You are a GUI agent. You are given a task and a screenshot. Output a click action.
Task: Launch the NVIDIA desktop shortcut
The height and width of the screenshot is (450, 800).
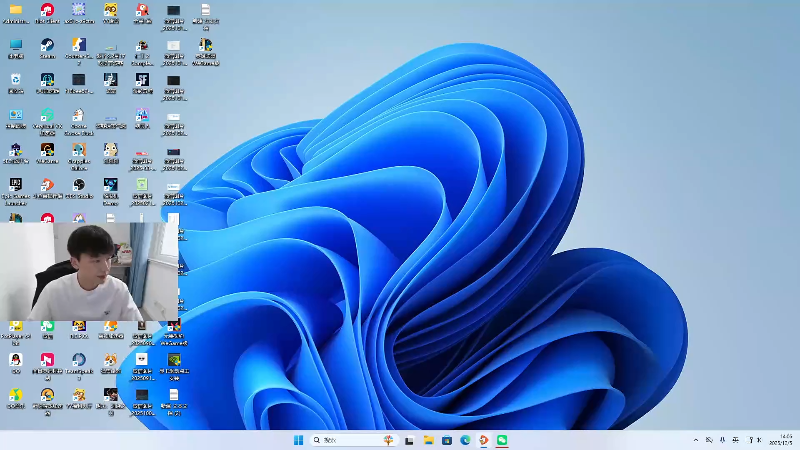(x=174, y=360)
